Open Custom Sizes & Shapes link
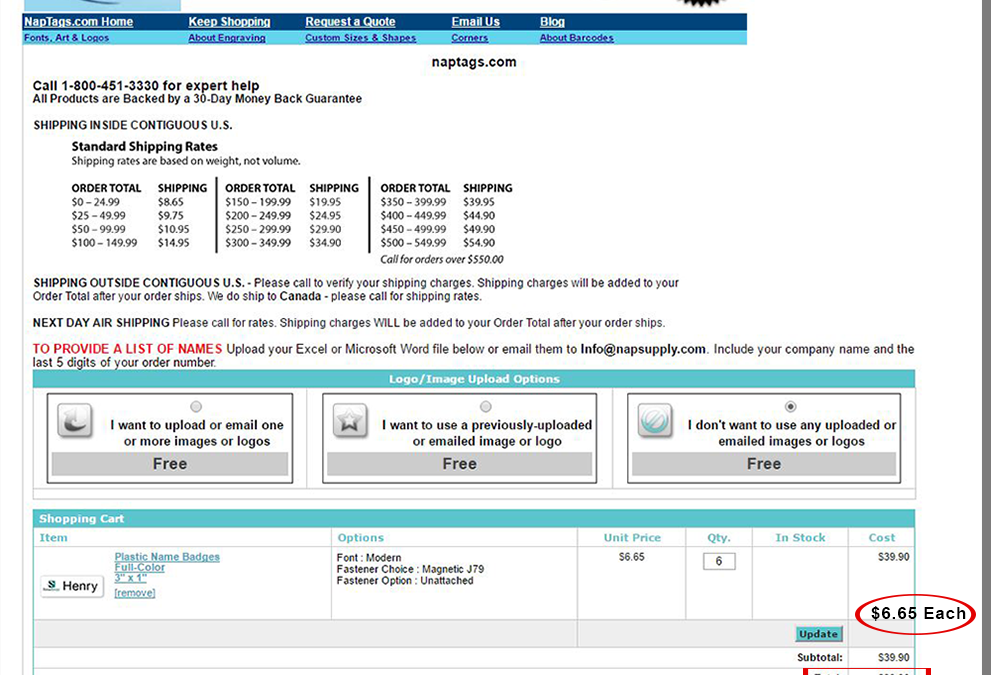 click(x=360, y=38)
